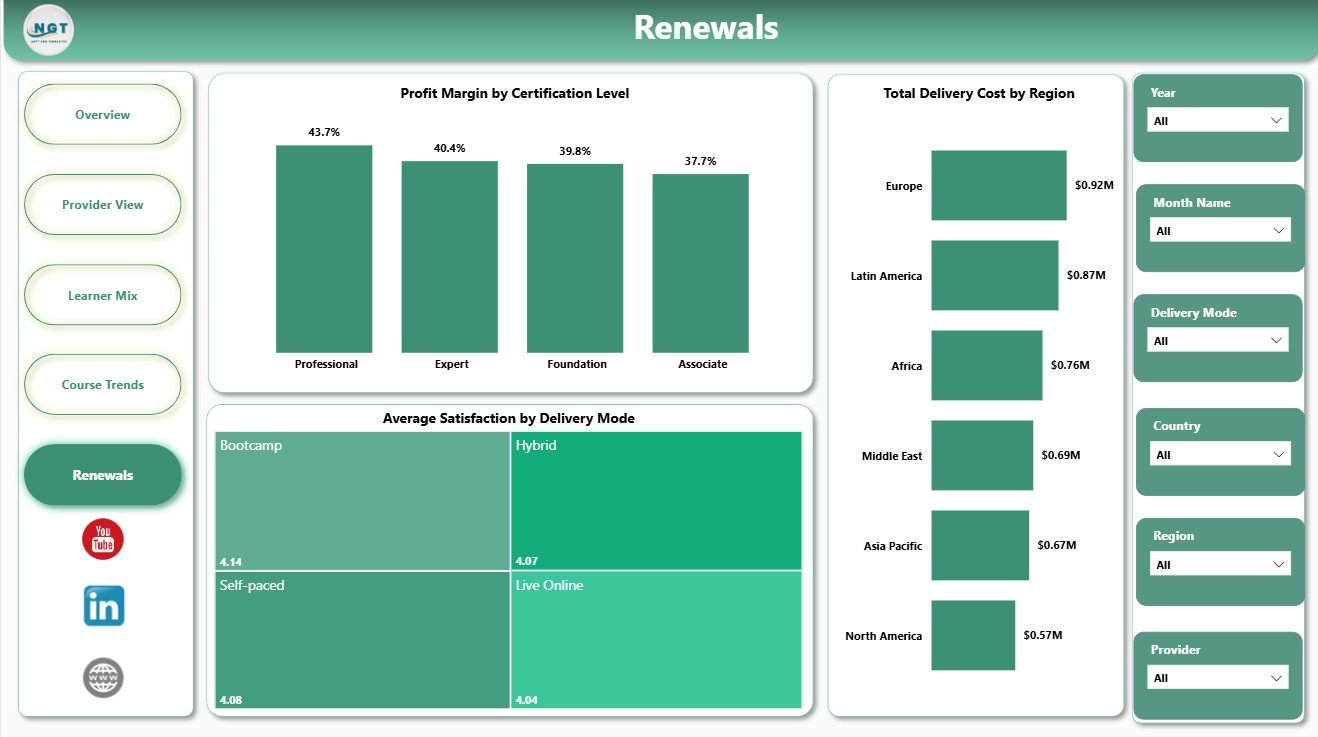Open the LinkedIn icon link

point(104,606)
